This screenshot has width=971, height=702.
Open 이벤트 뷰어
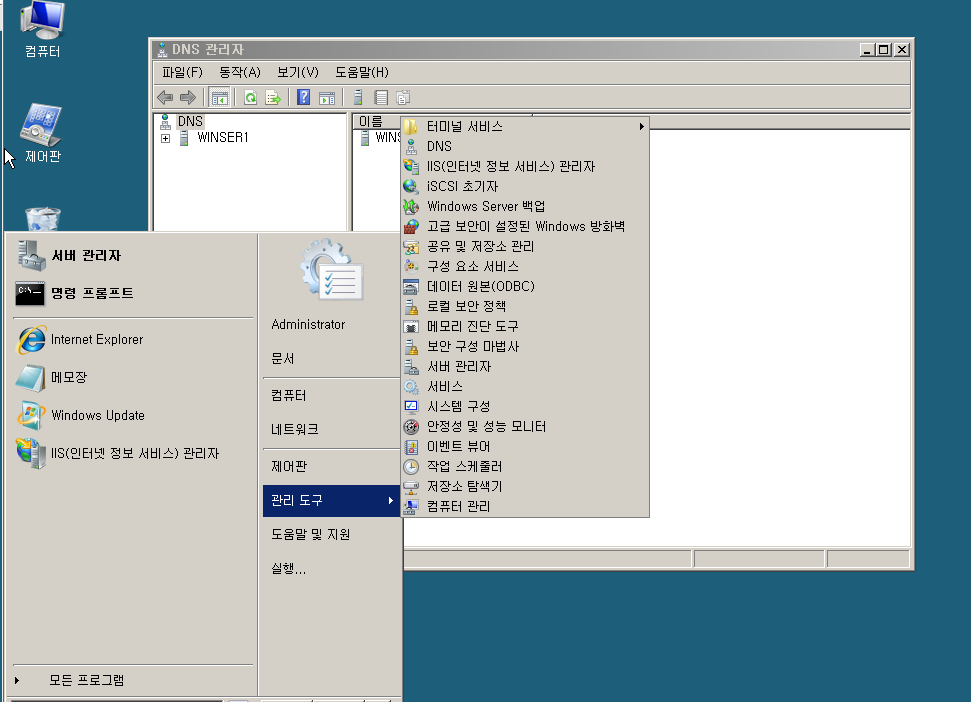(x=525, y=446)
